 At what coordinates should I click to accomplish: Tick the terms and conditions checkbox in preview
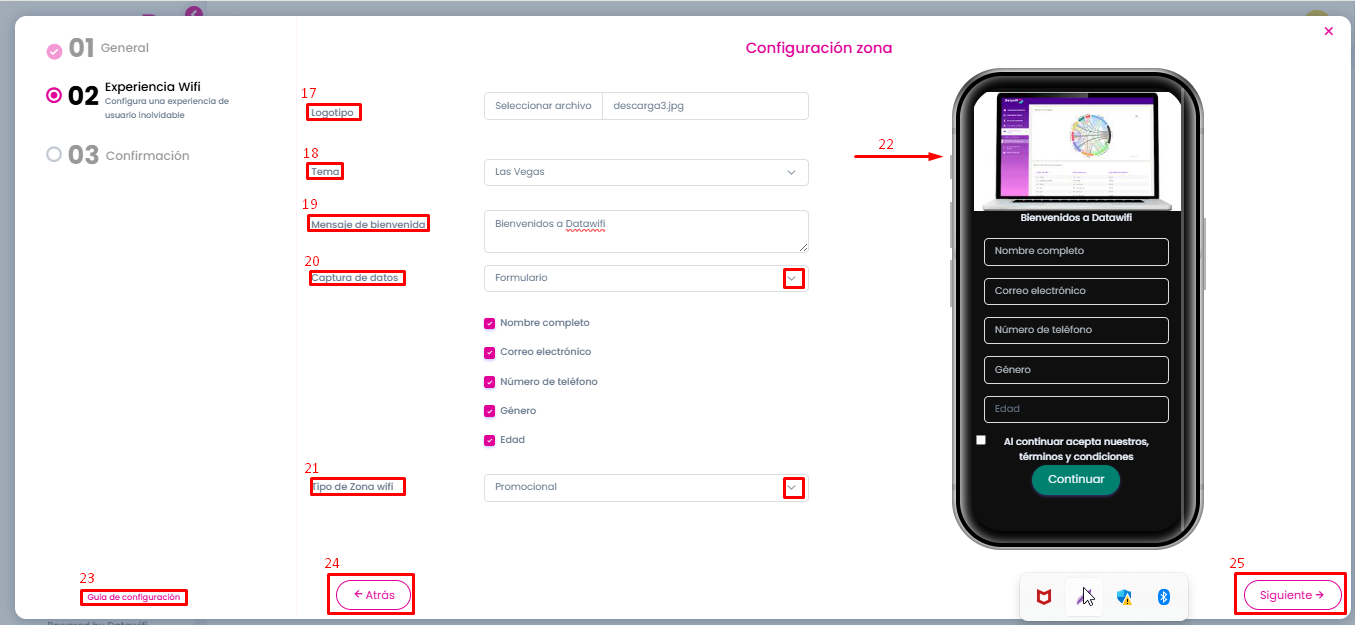click(981, 440)
